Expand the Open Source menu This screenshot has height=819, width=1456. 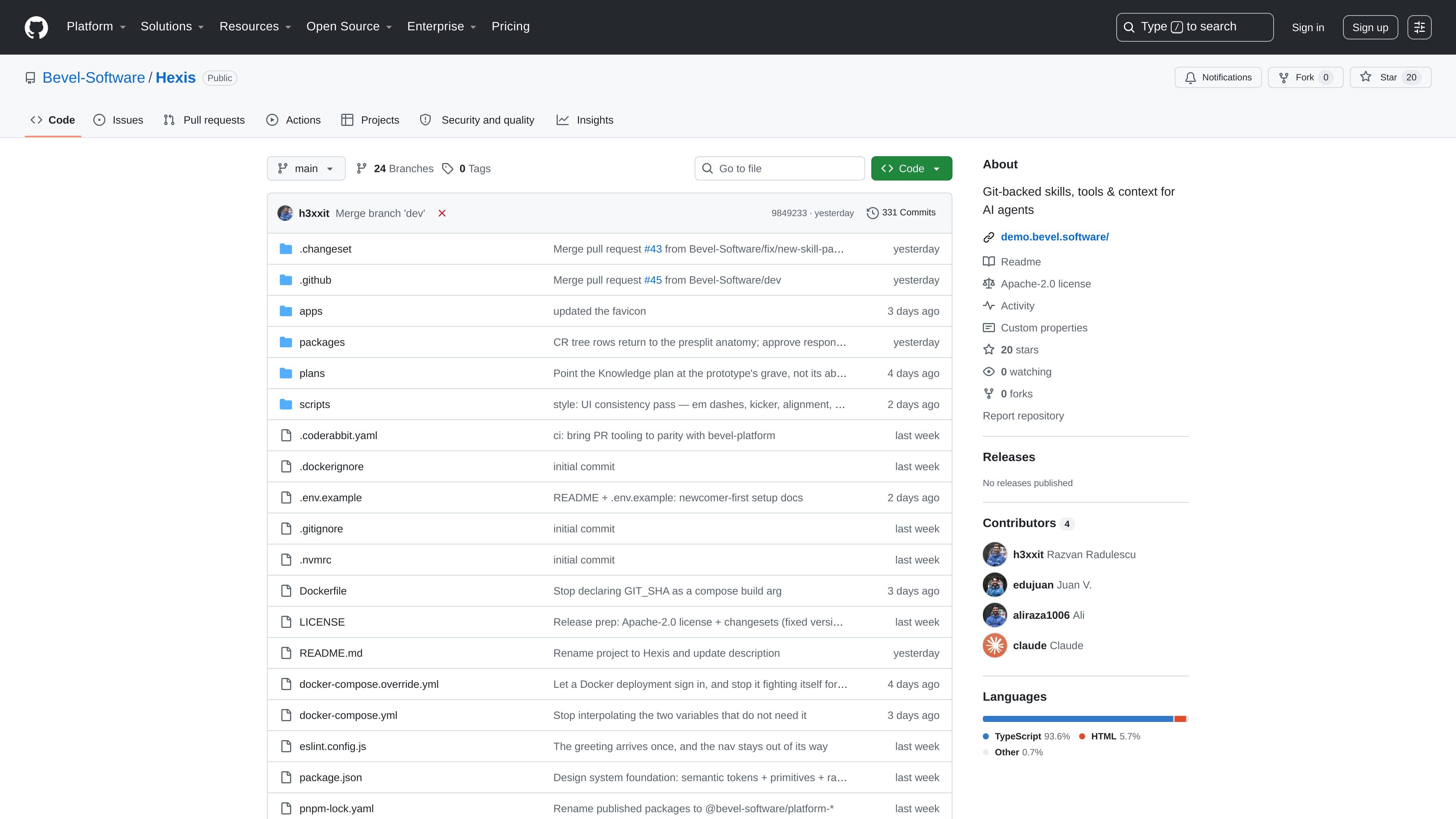pyautogui.click(x=349, y=27)
